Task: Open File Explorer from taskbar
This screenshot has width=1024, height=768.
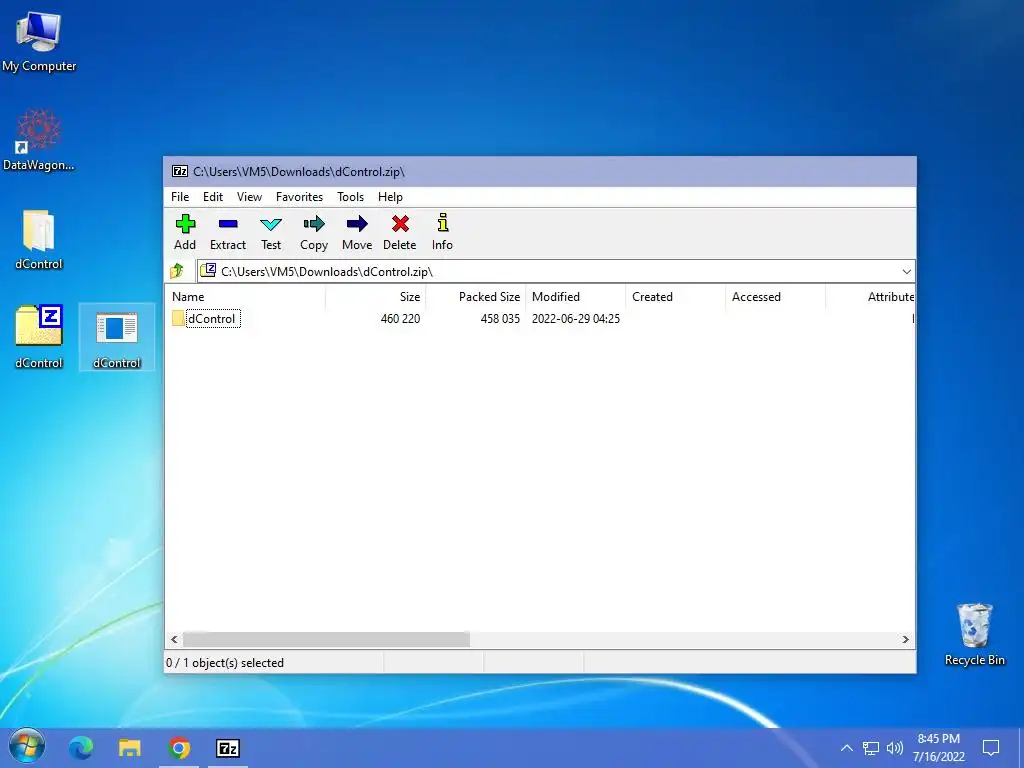Action: (x=129, y=748)
